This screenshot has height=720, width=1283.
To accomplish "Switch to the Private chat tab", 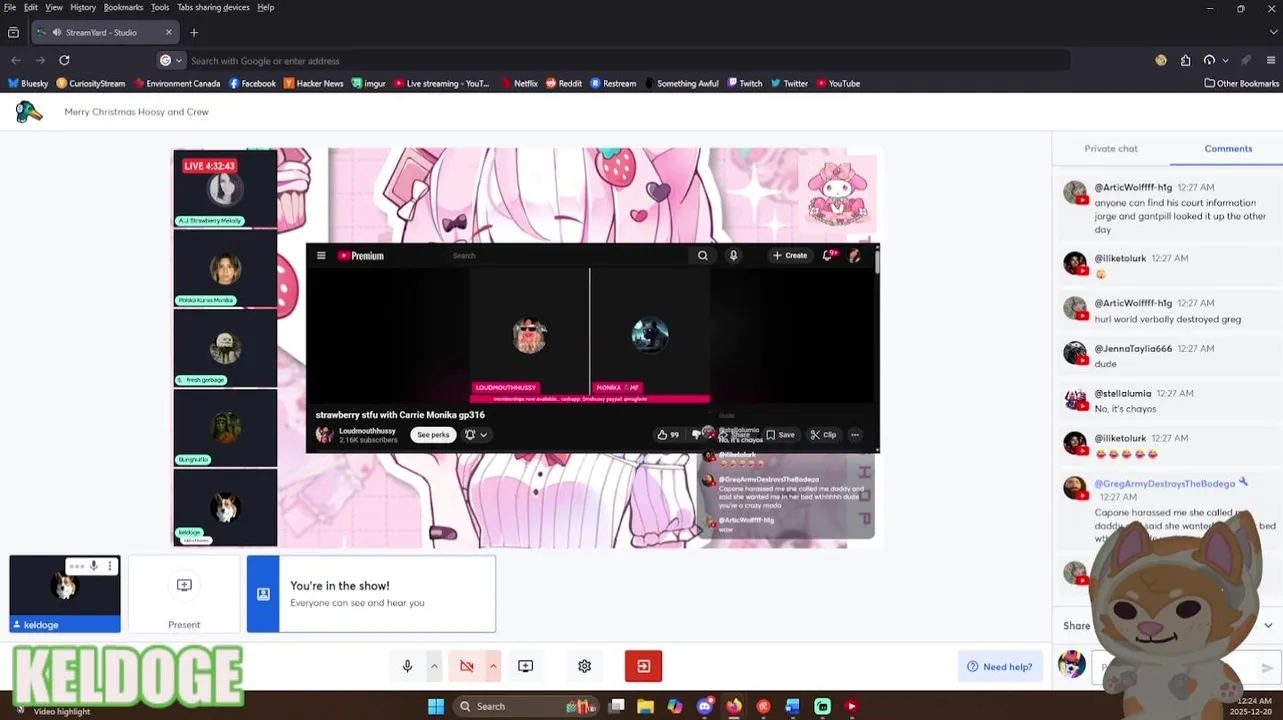I will (x=1111, y=148).
